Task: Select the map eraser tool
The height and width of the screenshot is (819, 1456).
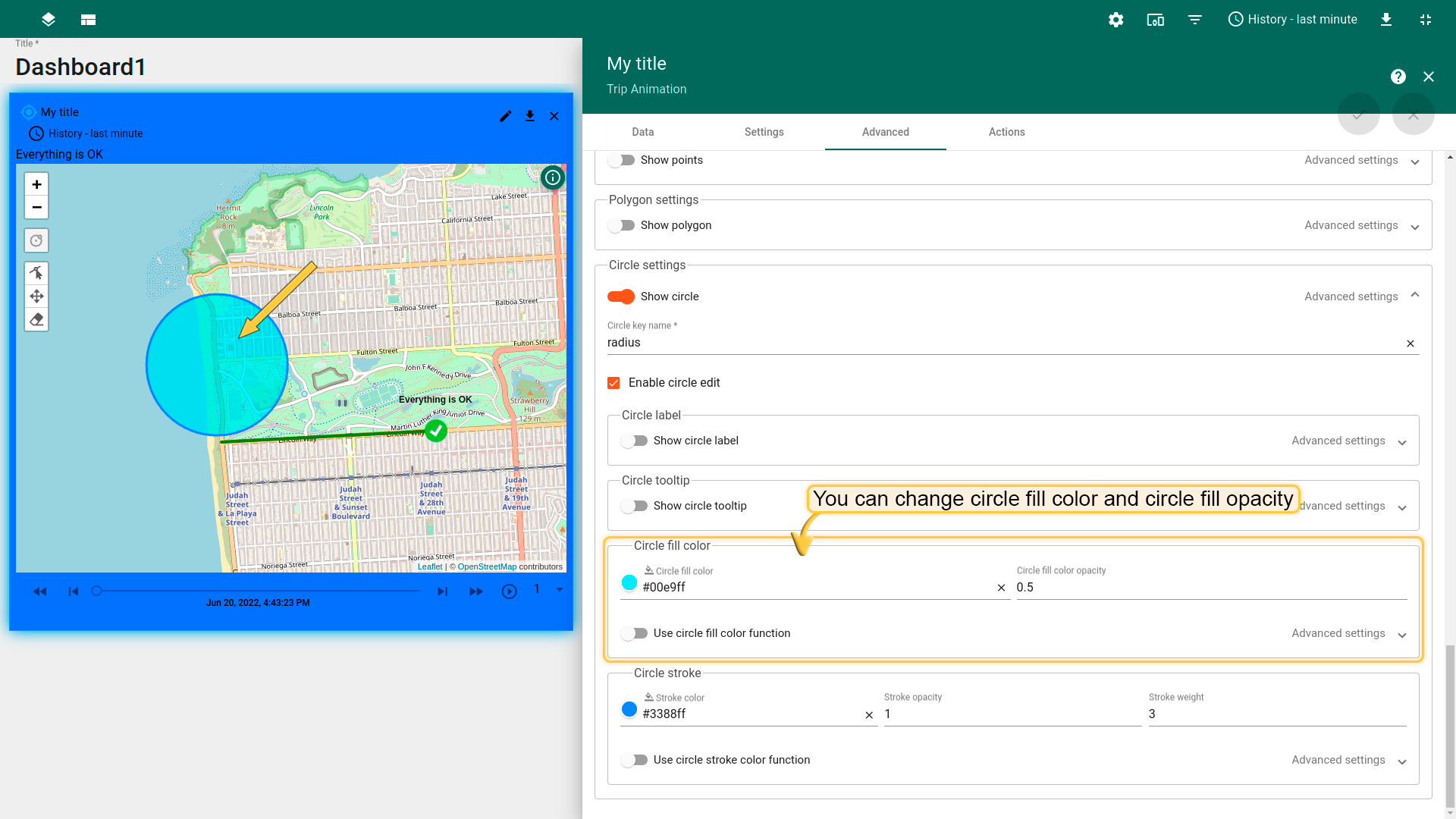Action: pyautogui.click(x=36, y=319)
